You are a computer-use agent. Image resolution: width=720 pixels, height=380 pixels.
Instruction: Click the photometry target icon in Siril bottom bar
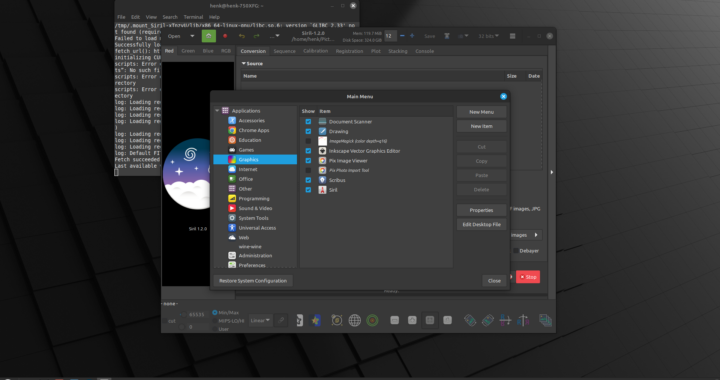click(337, 320)
